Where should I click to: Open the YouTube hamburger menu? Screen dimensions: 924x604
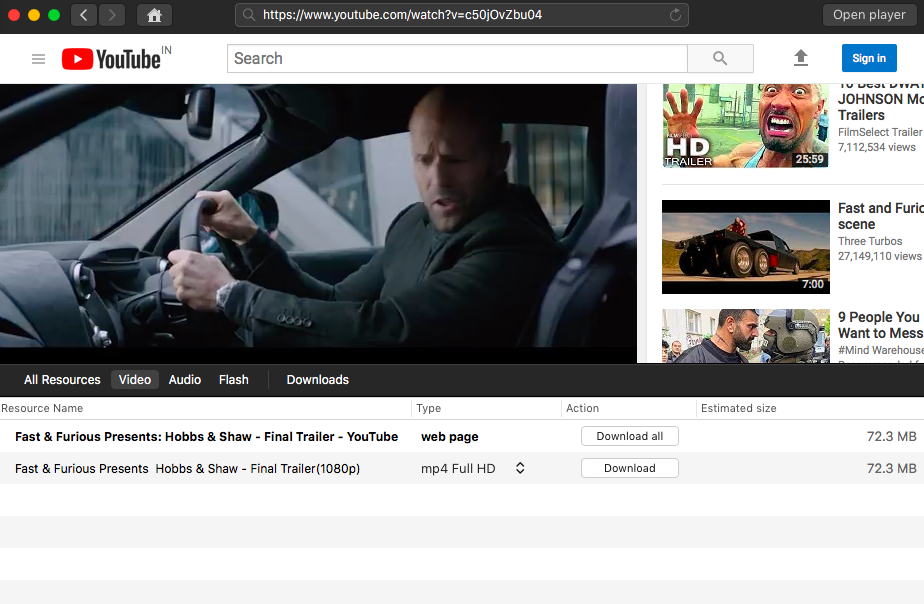pos(38,59)
